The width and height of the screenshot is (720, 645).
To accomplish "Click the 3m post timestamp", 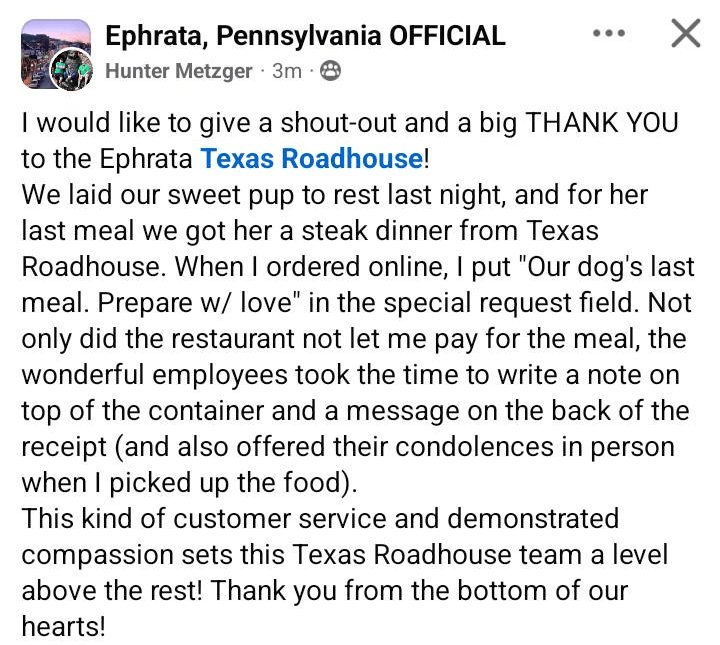I will [287, 71].
